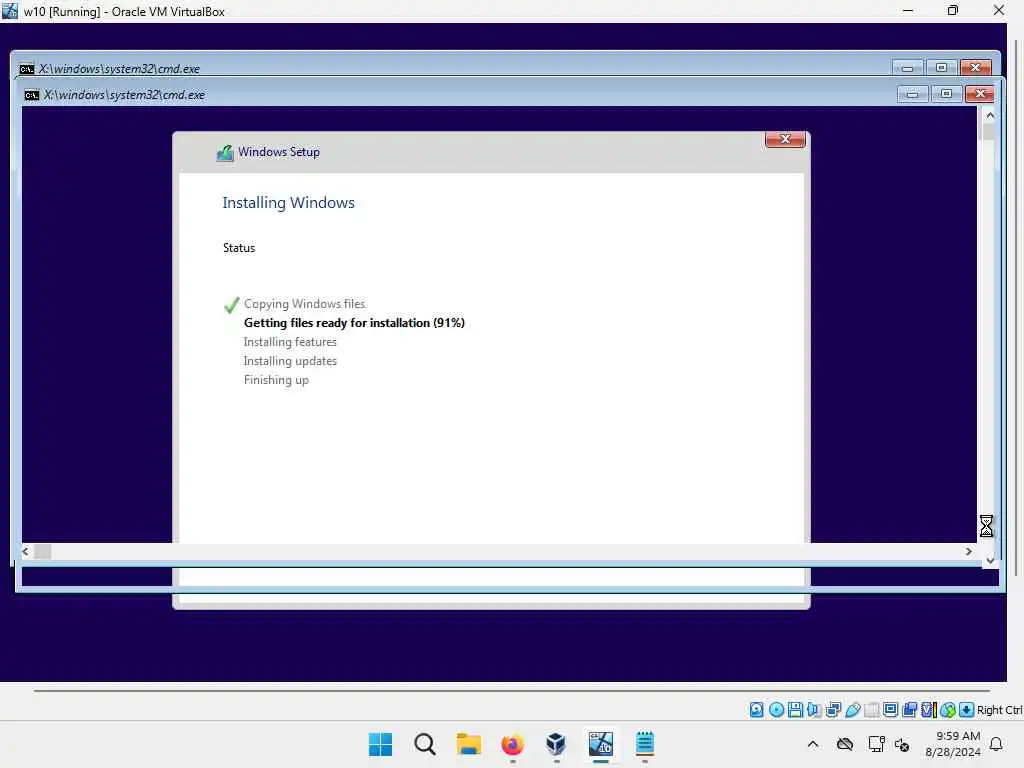Click the muted volume tray icon
The height and width of the screenshot is (768, 1024).
click(x=903, y=744)
